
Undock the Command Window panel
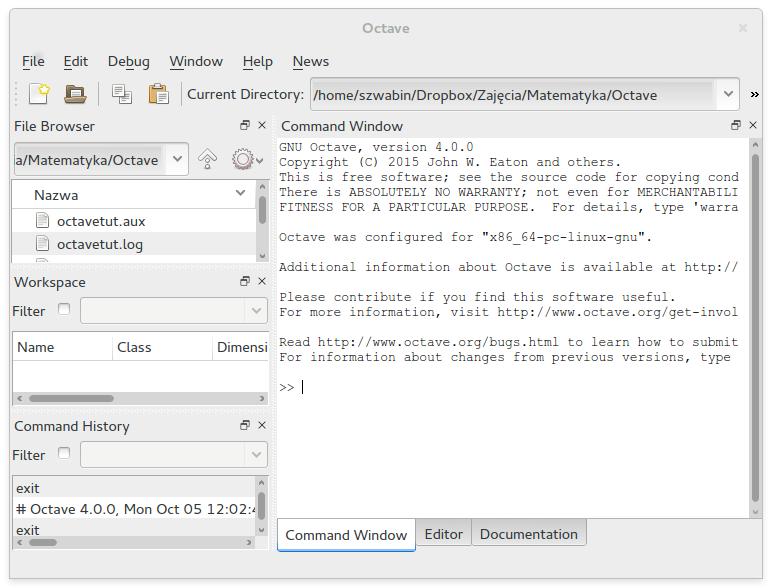736,126
